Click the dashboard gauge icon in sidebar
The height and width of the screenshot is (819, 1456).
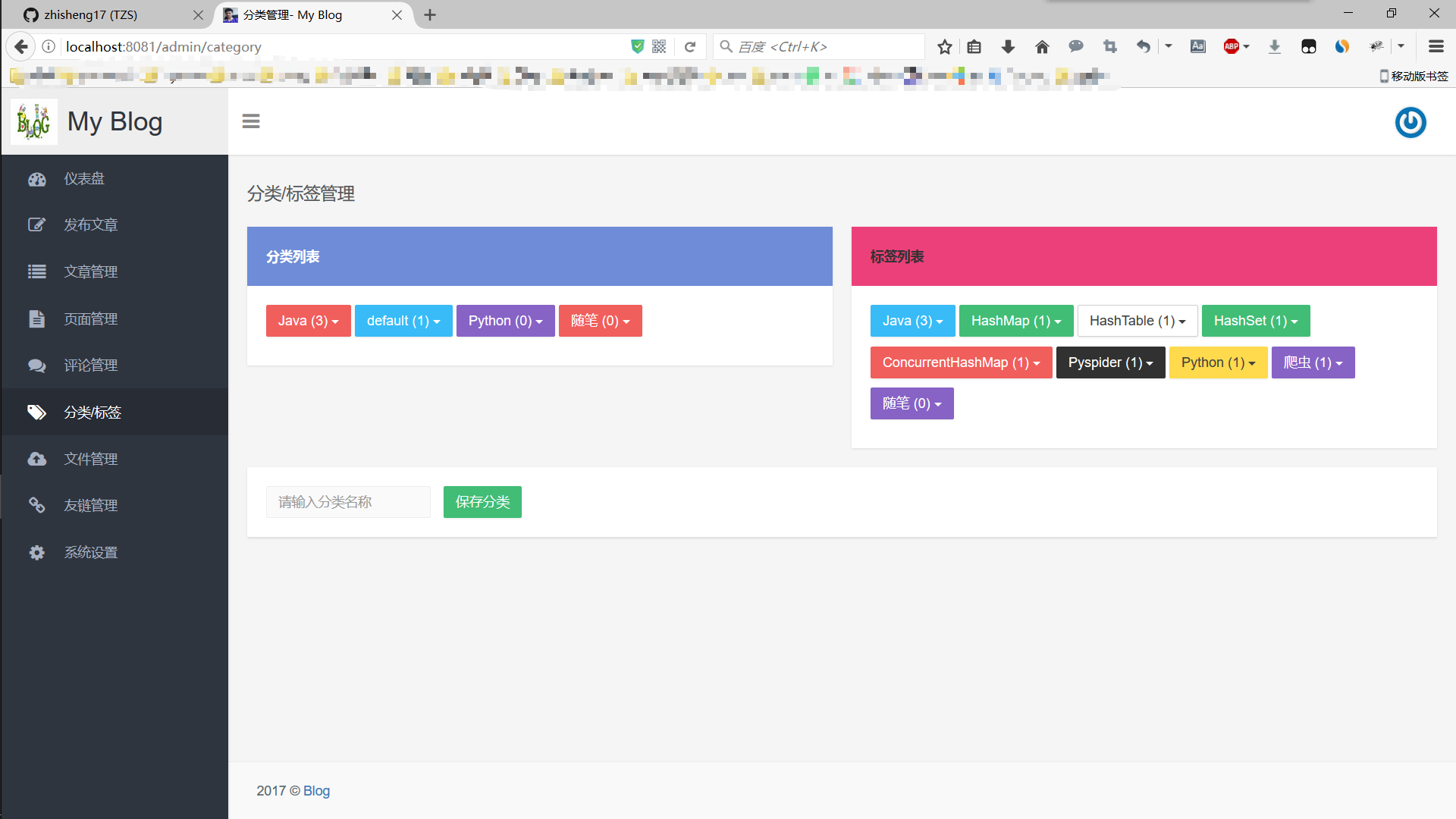[37, 179]
